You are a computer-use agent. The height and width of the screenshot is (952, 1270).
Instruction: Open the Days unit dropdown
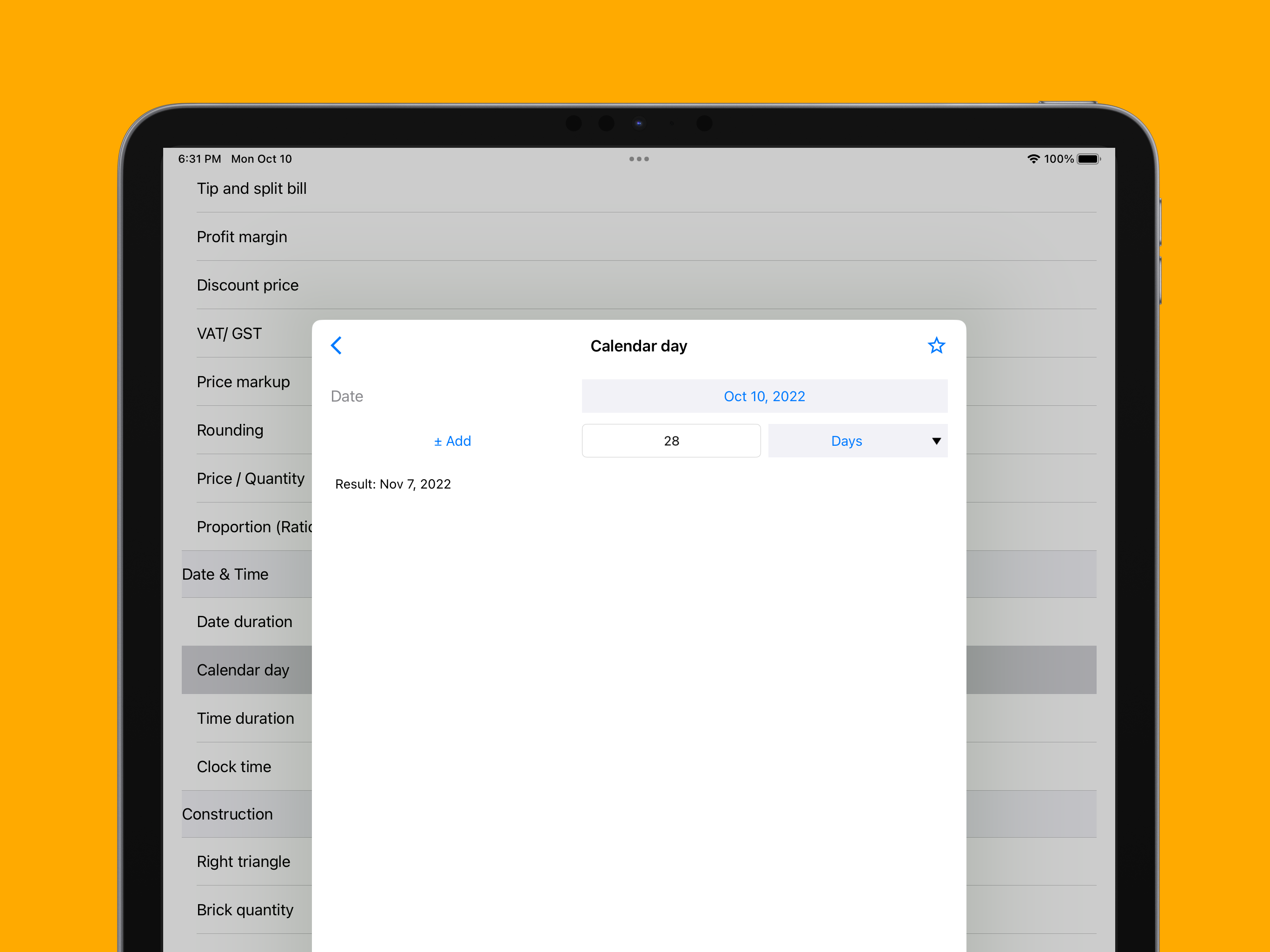point(847,441)
